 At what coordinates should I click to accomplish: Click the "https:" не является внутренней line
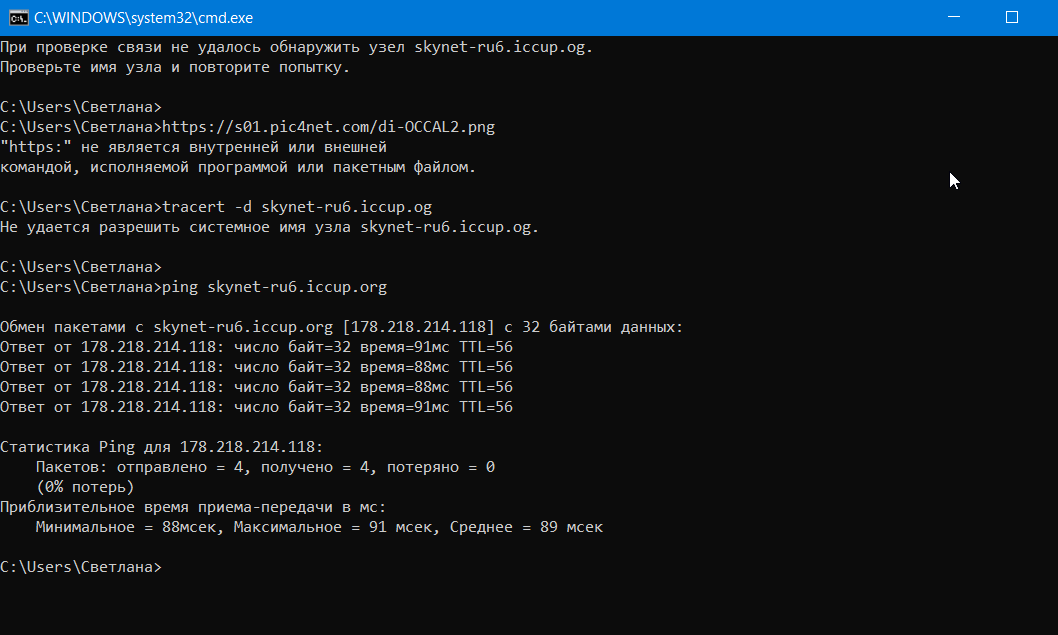[194, 147]
